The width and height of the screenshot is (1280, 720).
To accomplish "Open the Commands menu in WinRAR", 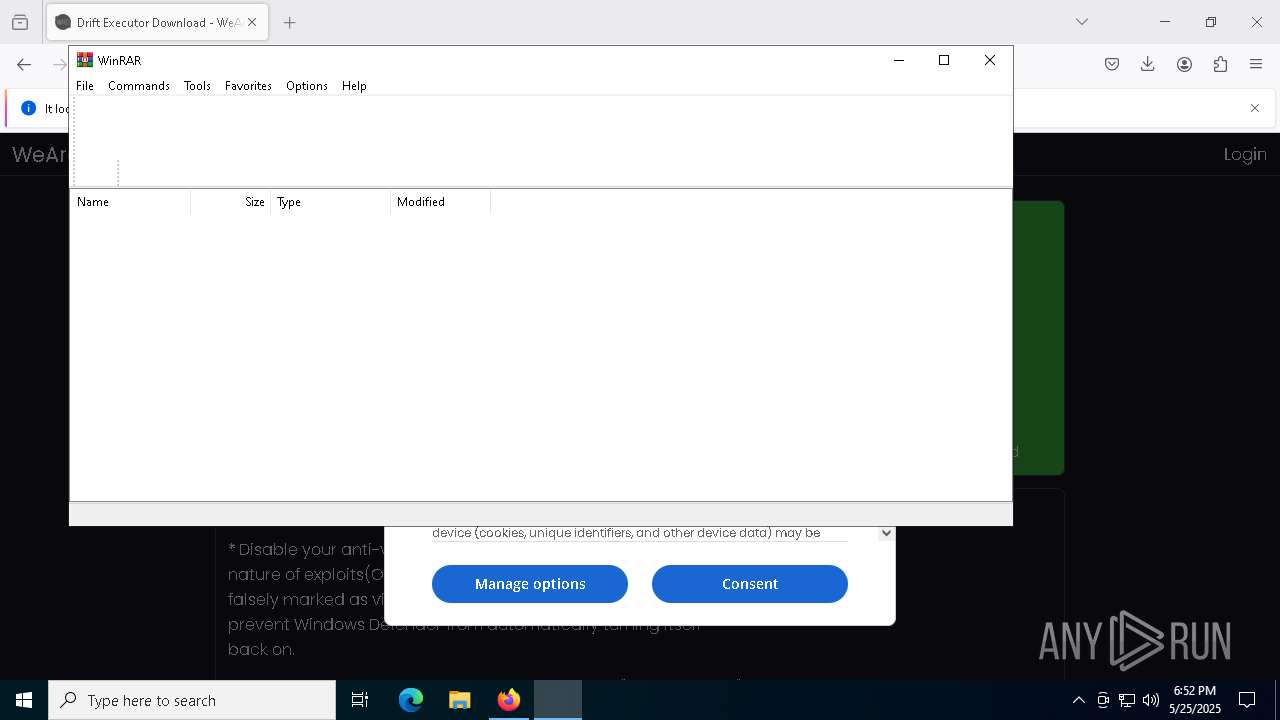I will point(139,86).
